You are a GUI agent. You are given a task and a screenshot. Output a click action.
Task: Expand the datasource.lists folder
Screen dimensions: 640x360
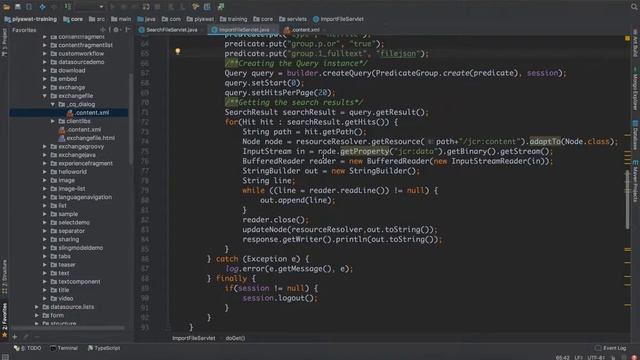[37, 307]
